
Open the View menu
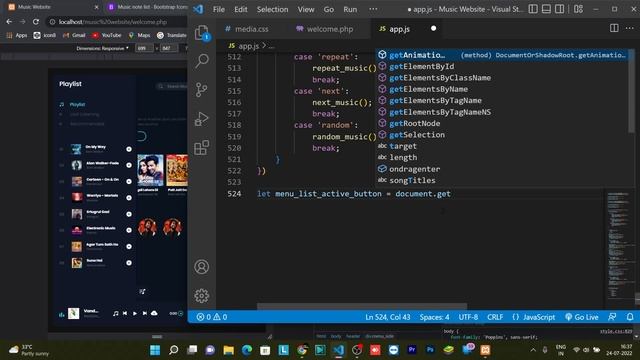click(306, 9)
